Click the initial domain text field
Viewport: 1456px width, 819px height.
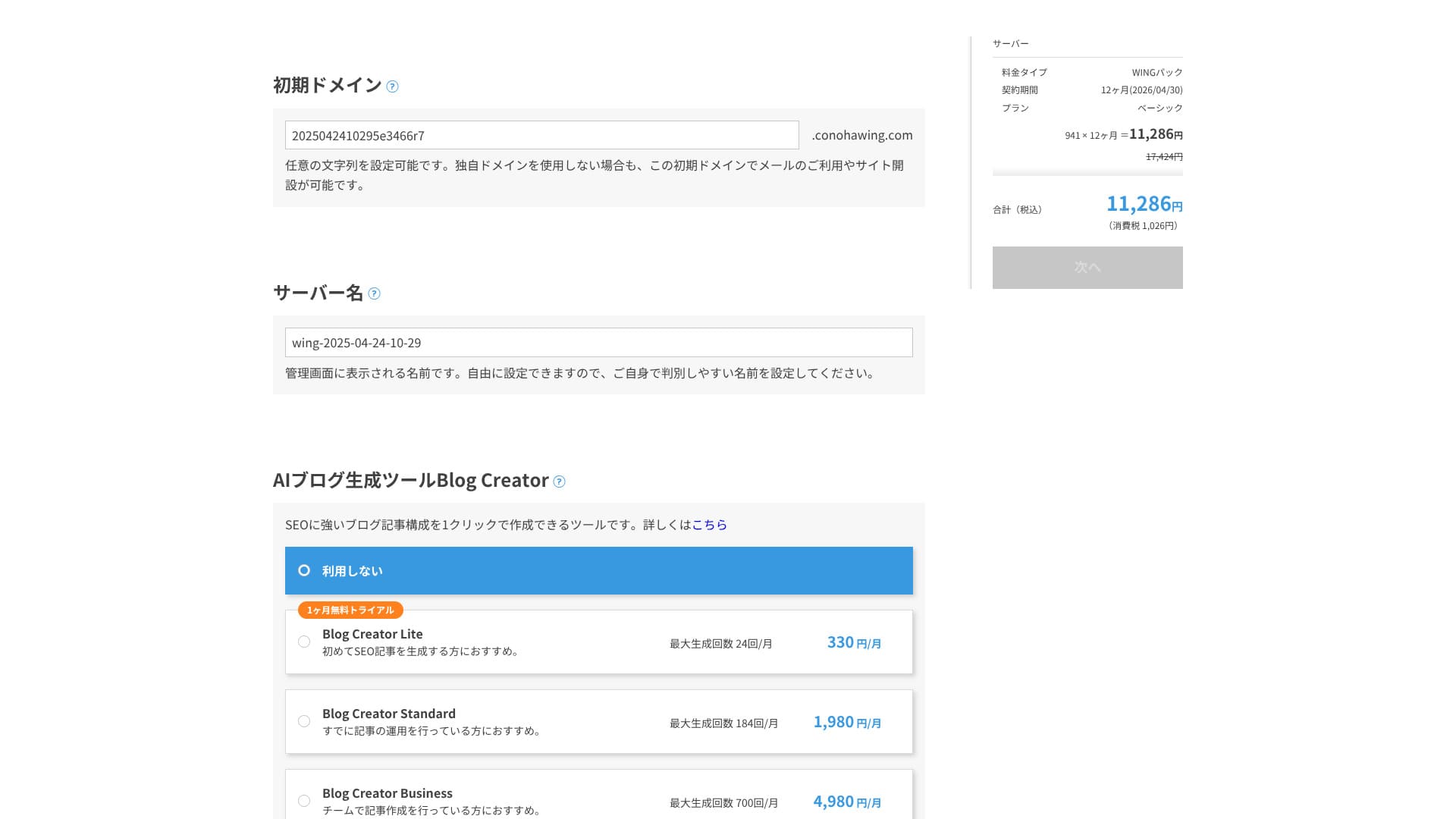click(541, 136)
